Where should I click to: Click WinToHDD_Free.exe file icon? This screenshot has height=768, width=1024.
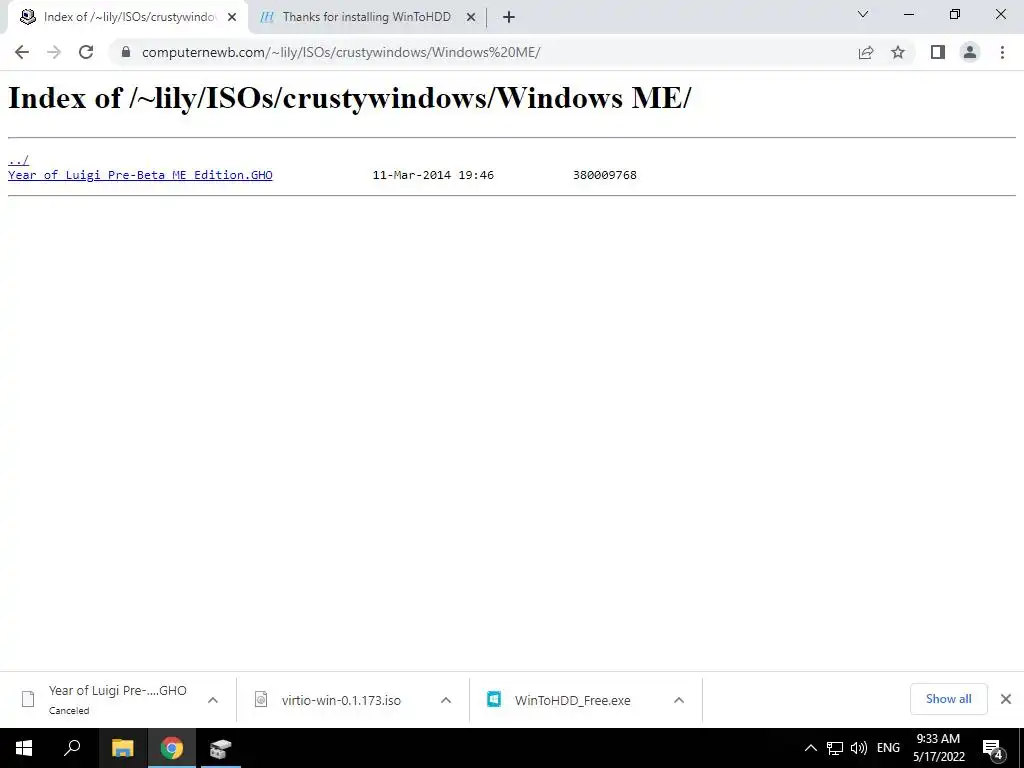click(494, 699)
